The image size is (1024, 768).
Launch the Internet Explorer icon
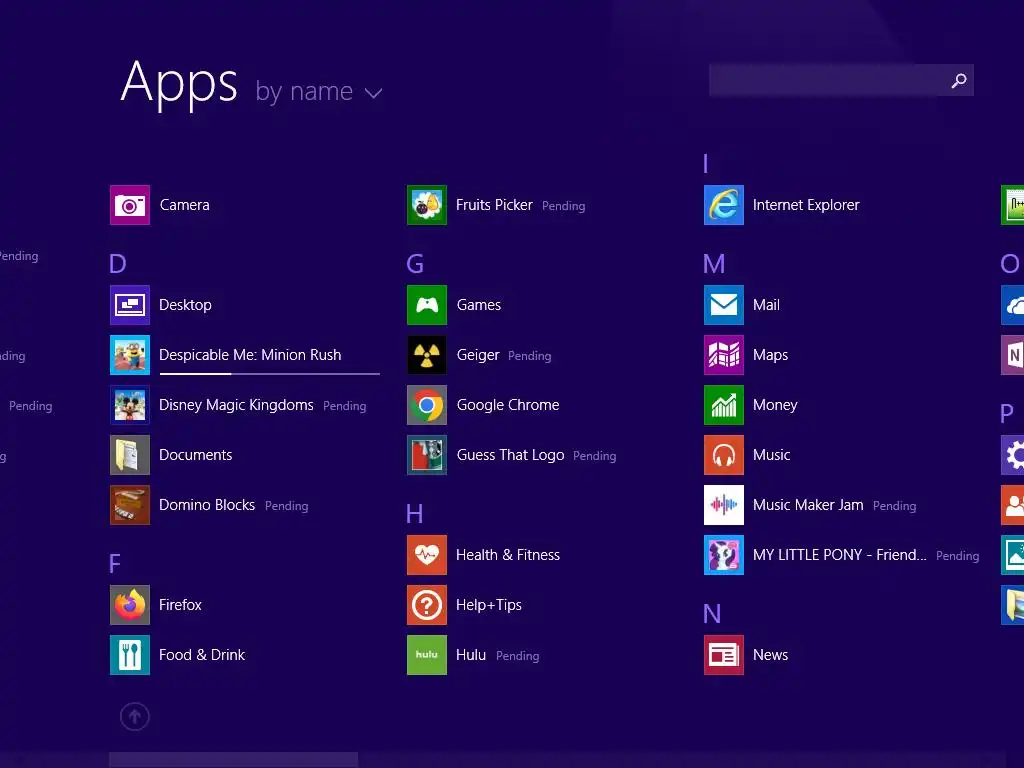724,205
